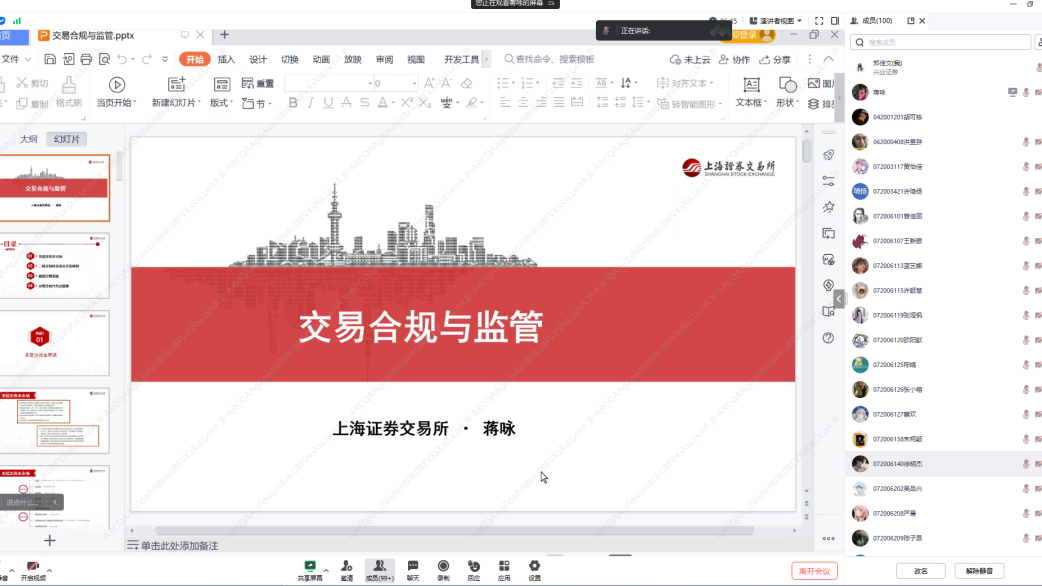The width and height of the screenshot is (1042, 586).
Task: Click the search commands field
Action: pyautogui.click(x=549, y=59)
